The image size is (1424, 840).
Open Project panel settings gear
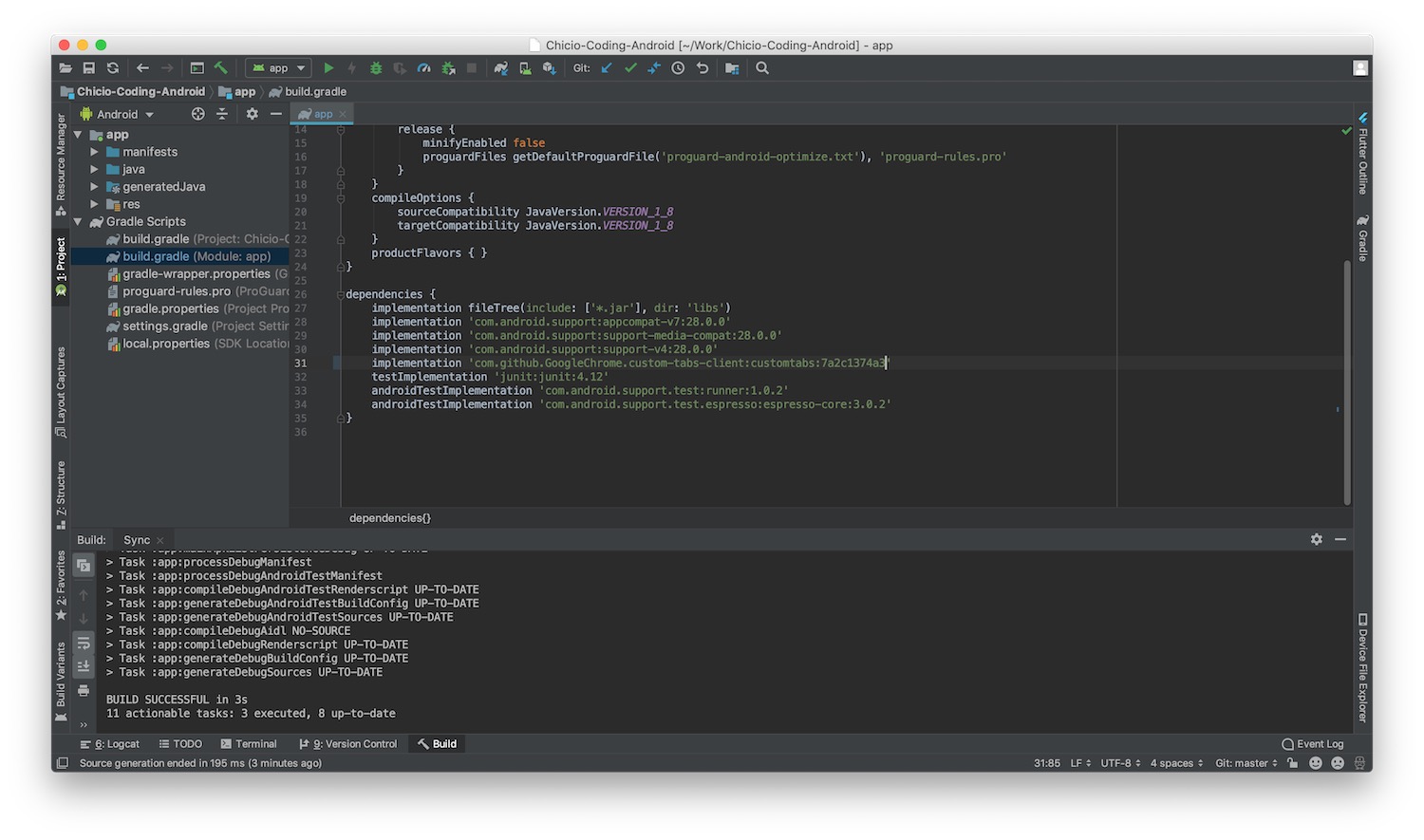tap(252, 114)
